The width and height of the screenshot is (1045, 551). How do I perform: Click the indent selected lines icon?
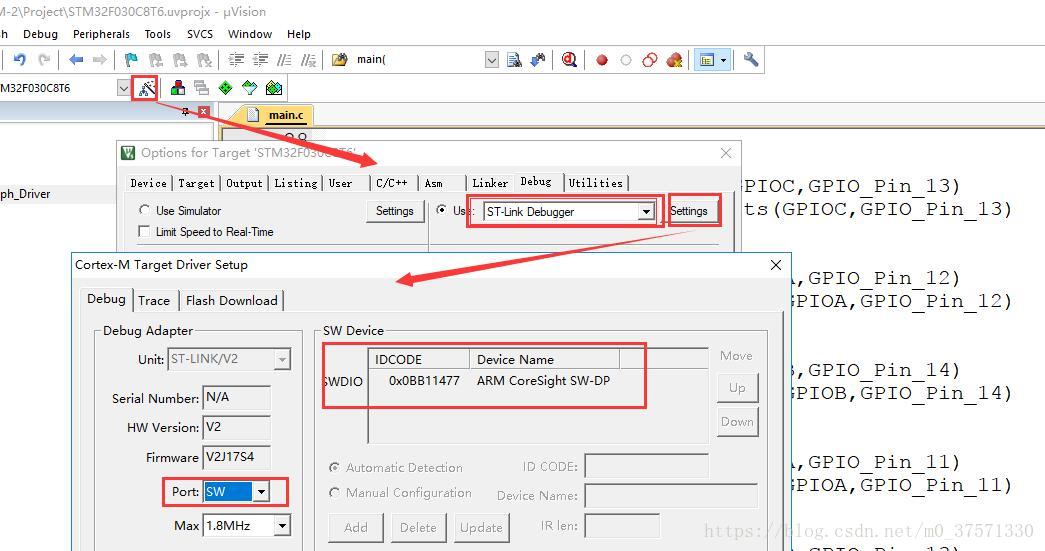(x=236, y=60)
